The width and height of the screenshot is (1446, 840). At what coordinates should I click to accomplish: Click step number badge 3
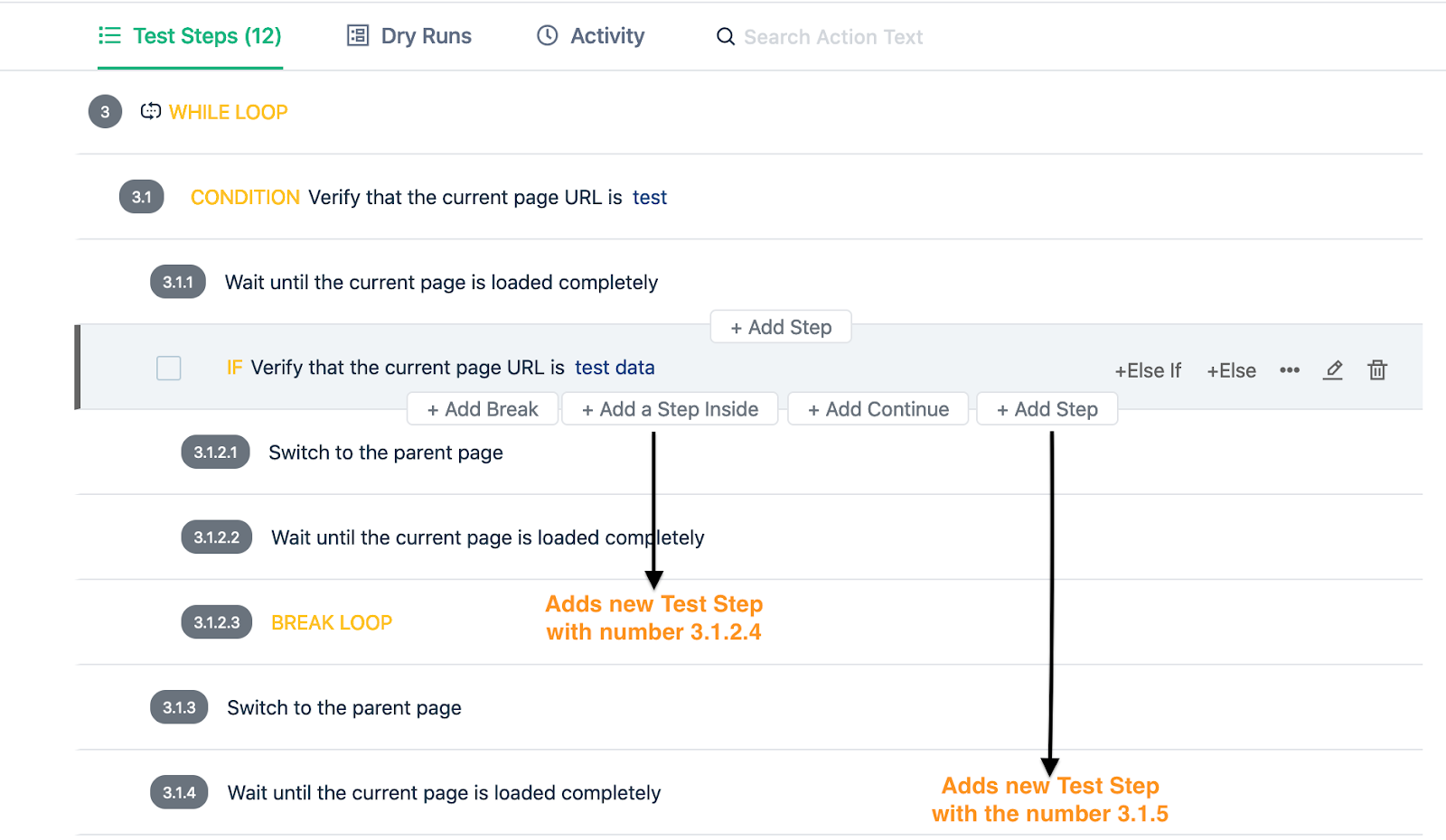click(105, 112)
